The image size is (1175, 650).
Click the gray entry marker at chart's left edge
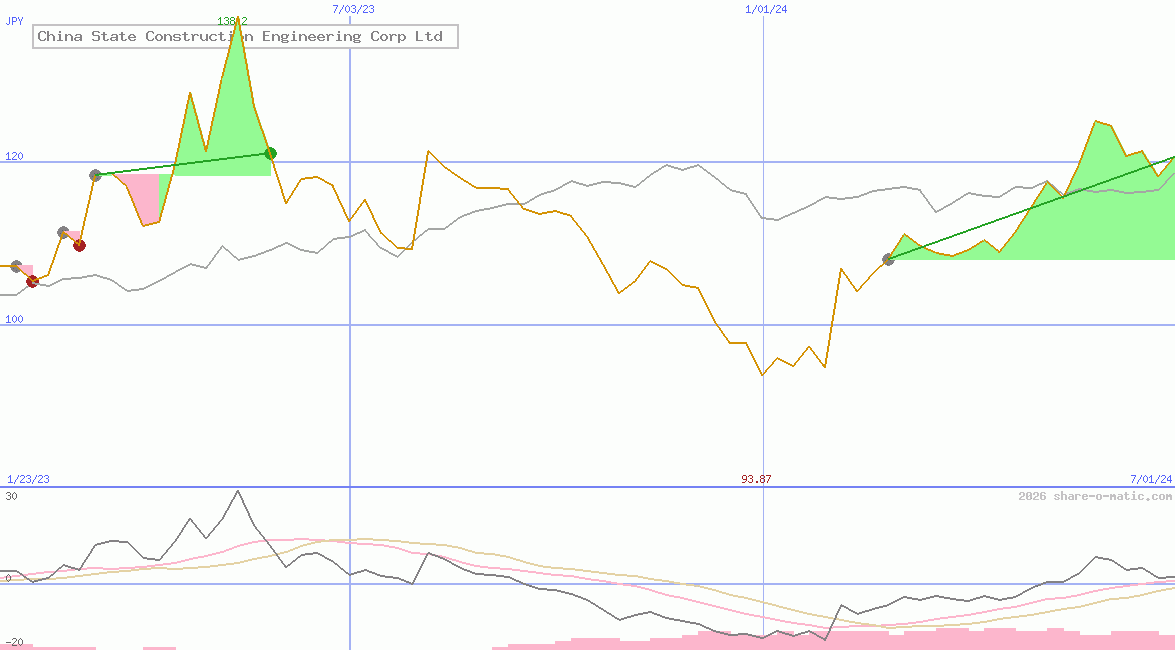(x=15, y=266)
